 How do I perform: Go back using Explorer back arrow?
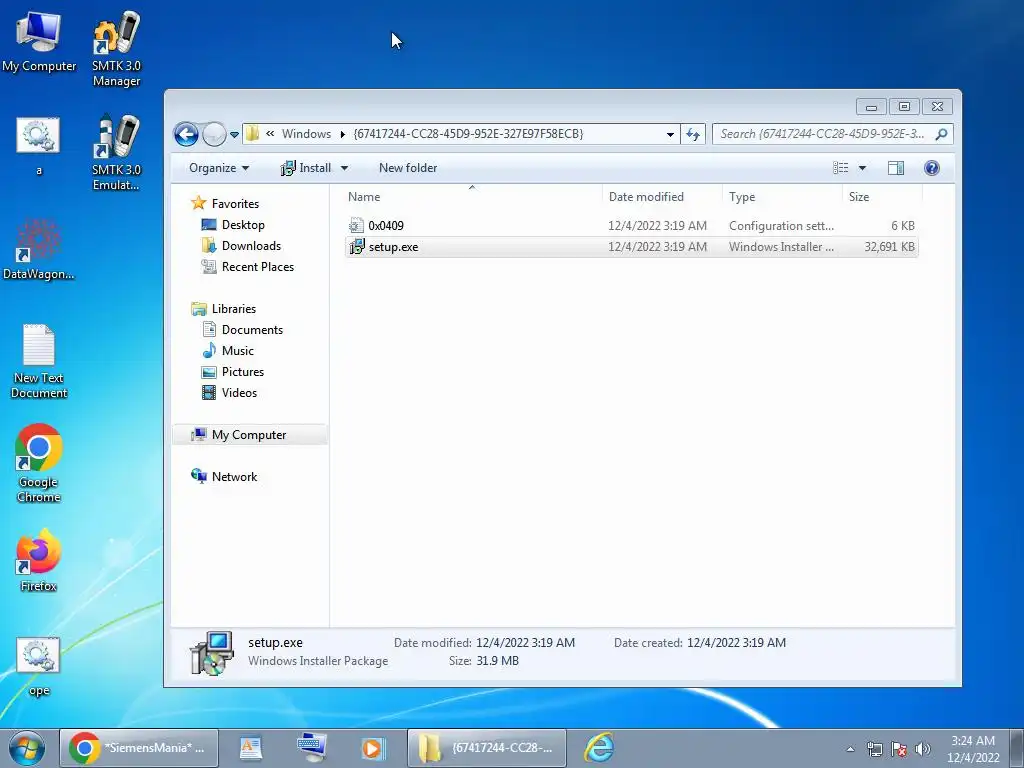click(x=186, y=135)
